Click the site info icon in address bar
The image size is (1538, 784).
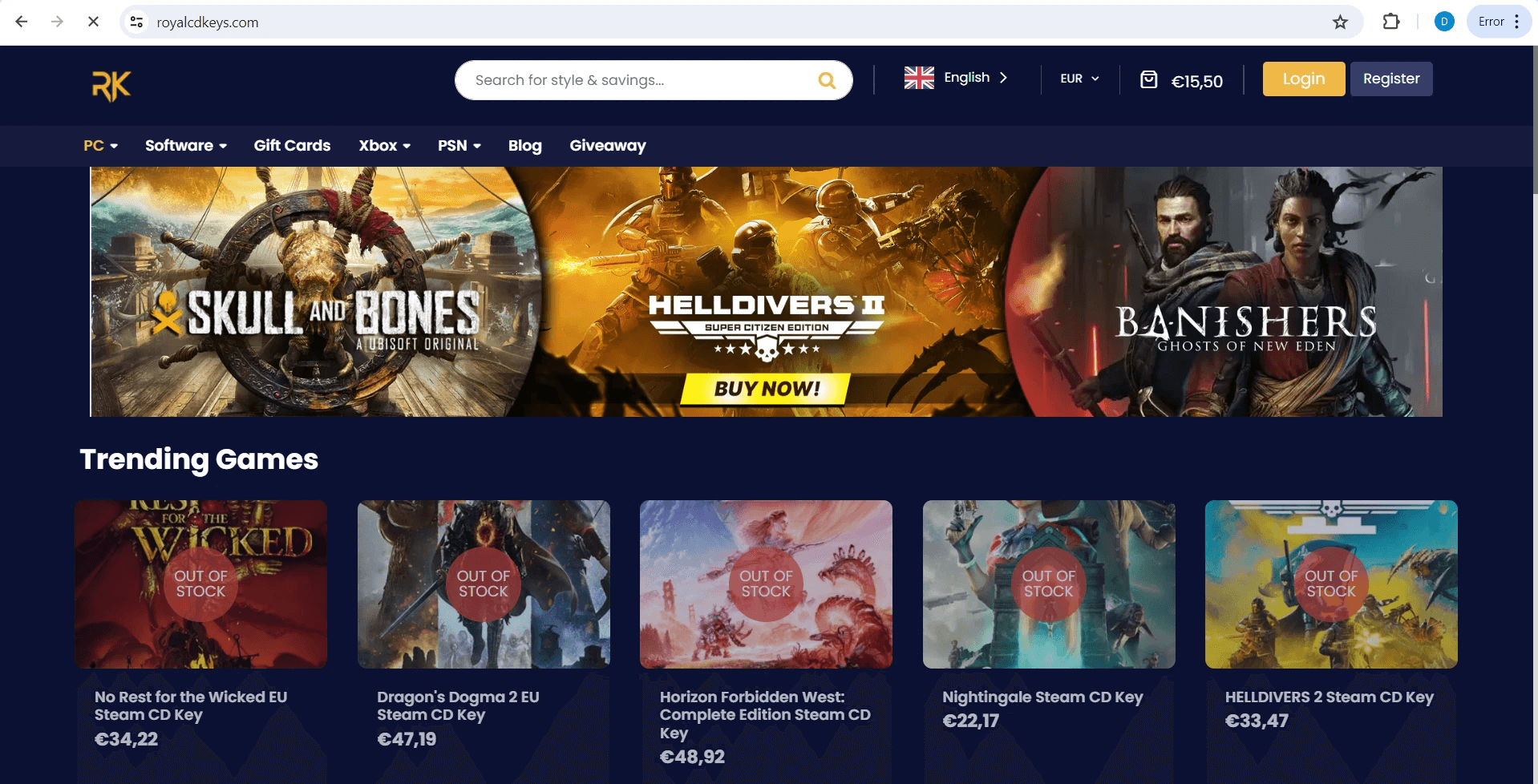pos(136,22)
